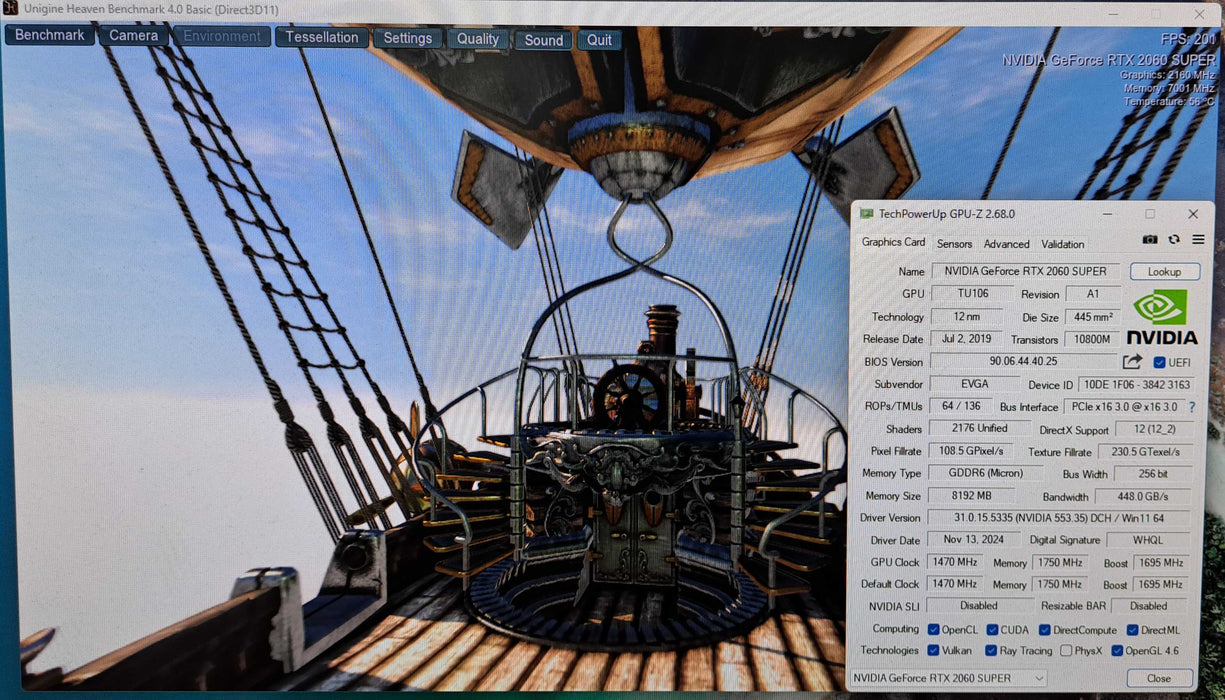Viewport: 1225px width, 700px height.
Task: Click the Resizable BAR value Disabled
Action: (1148, 606)
